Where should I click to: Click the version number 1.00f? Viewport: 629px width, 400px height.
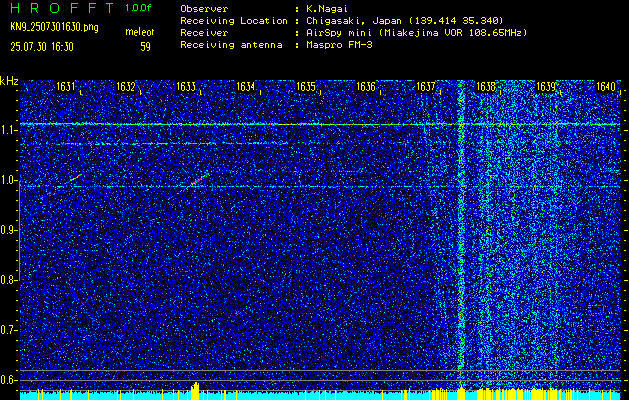pyautogui.click(x=138, y=8)
